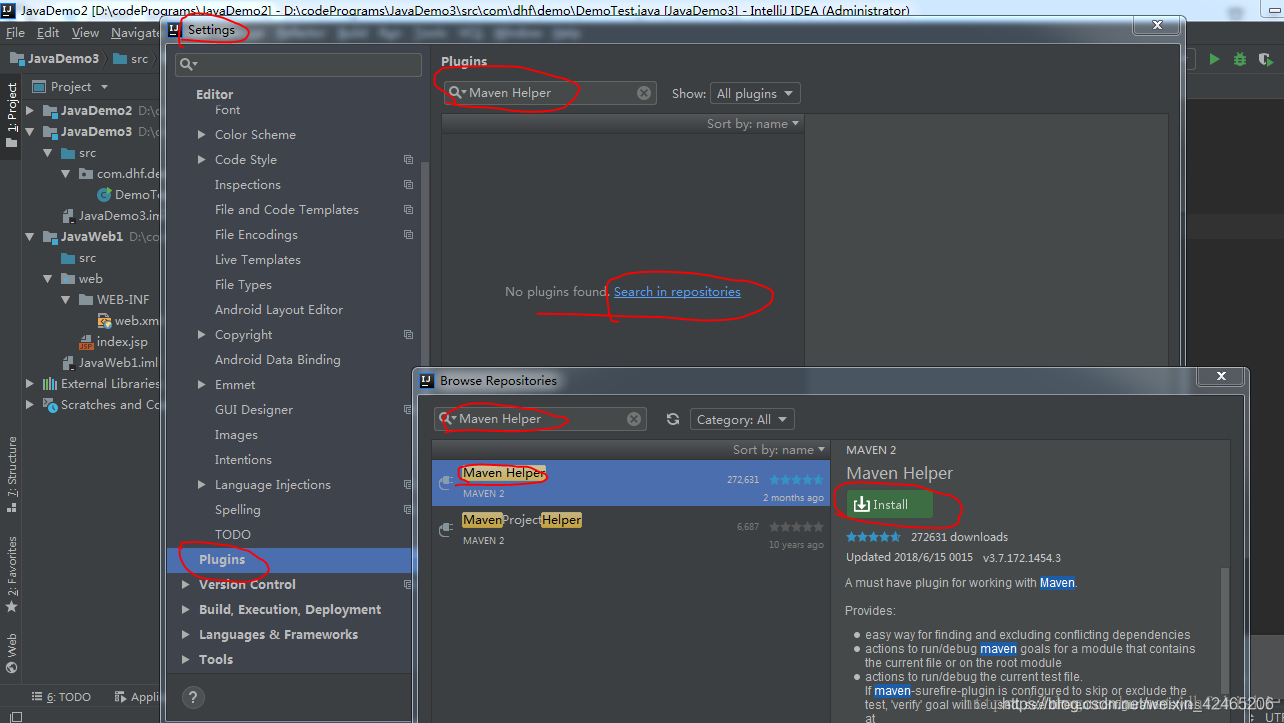This screenshot has width=1284, height=723.
Task: Click refresh icon in Browse Repositories
Action: click(x=673, y=419)
